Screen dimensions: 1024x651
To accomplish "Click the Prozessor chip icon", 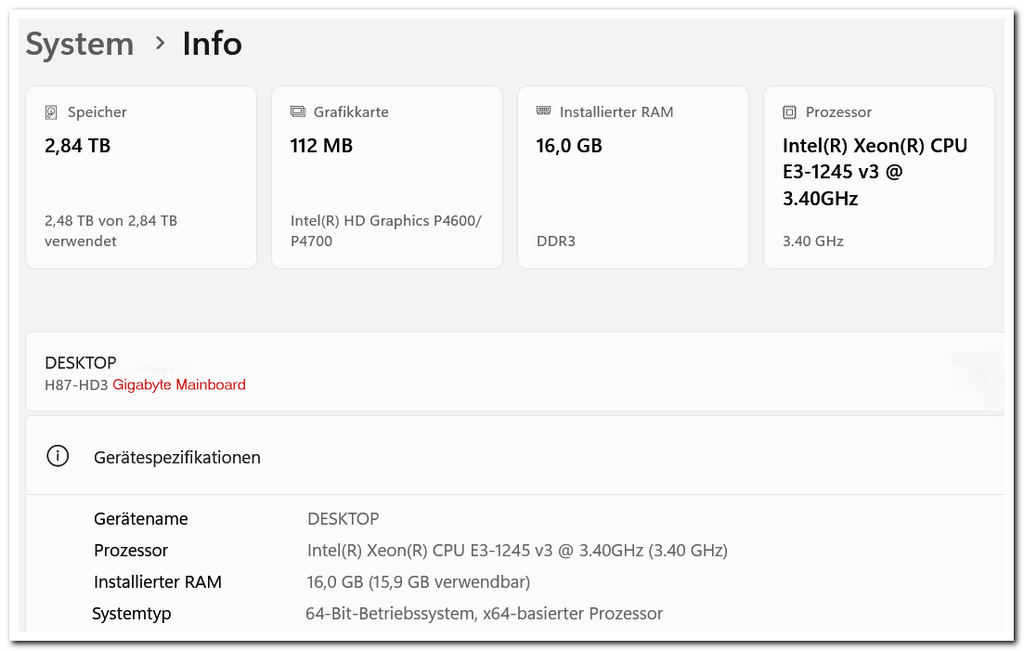I will point(789,112).
